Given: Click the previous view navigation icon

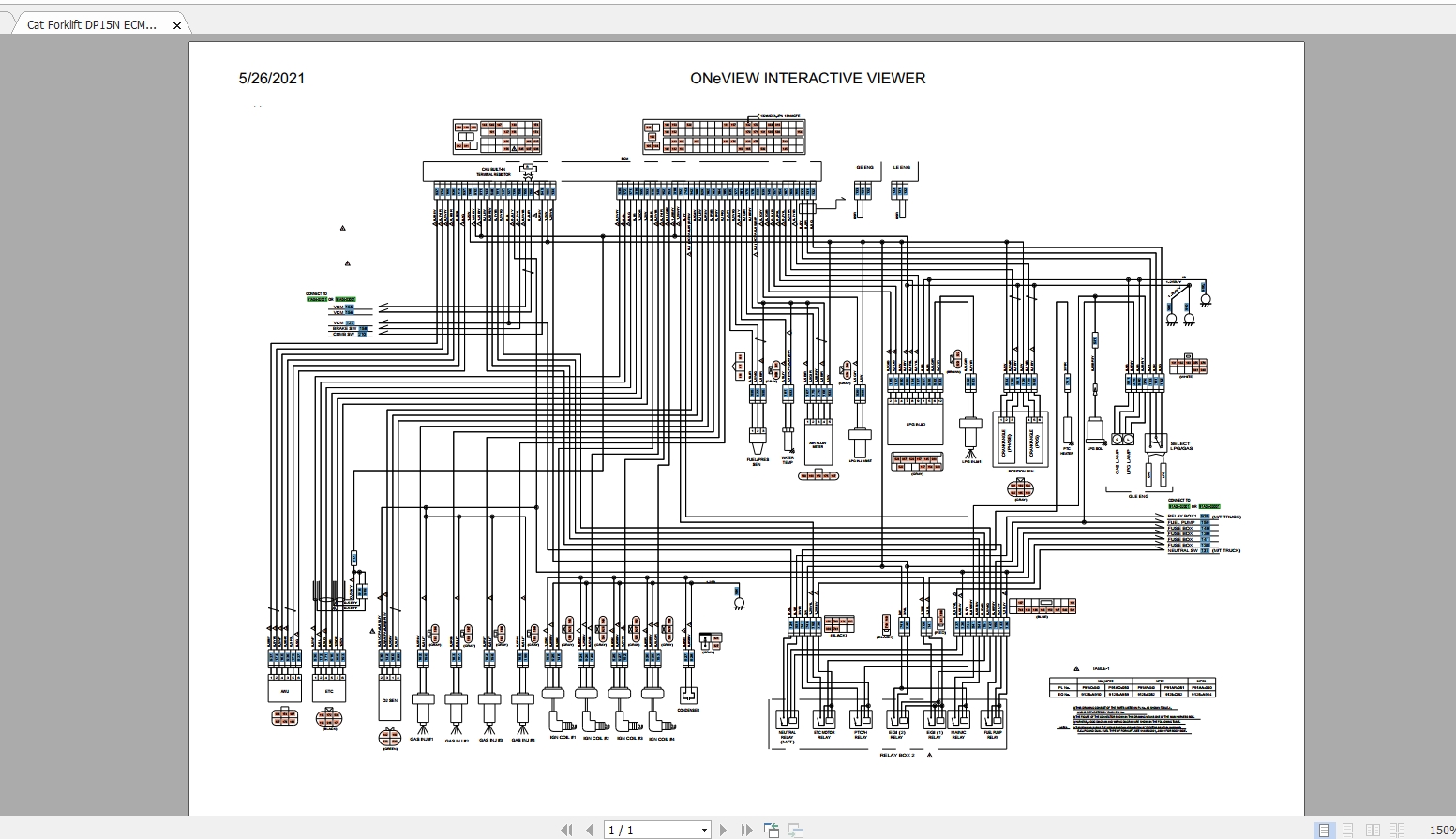Looking at the screenshot, I should [x=772, y=830].
